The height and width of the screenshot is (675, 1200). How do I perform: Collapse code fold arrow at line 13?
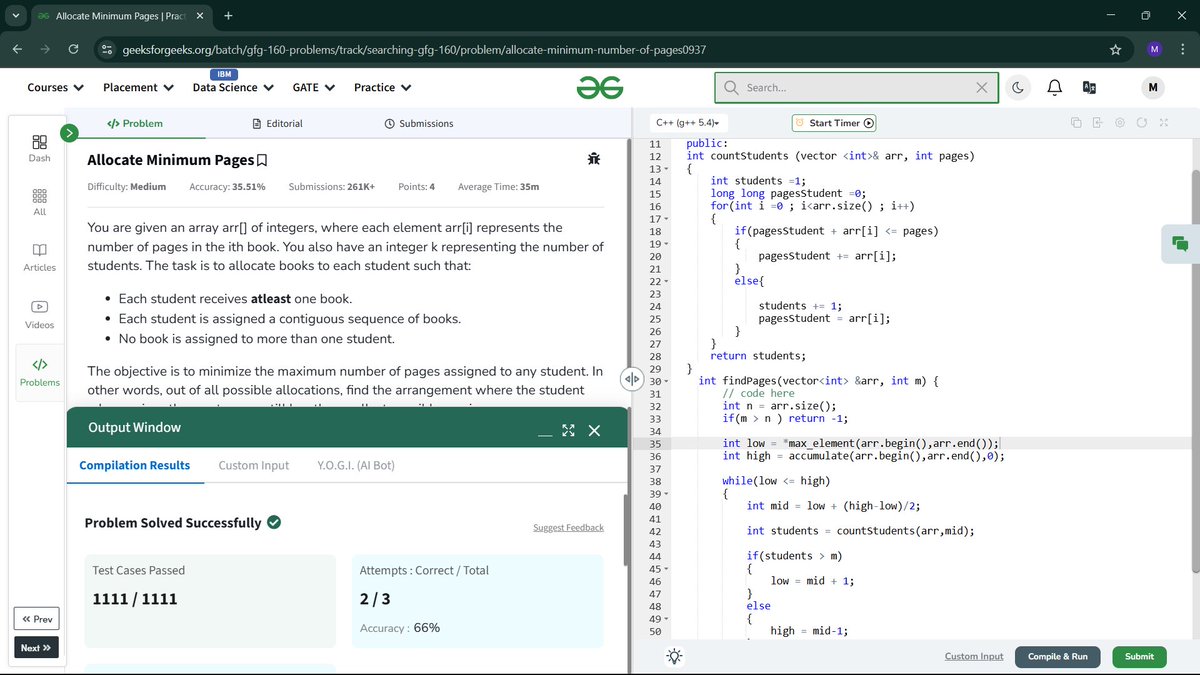tap(667, 169)
